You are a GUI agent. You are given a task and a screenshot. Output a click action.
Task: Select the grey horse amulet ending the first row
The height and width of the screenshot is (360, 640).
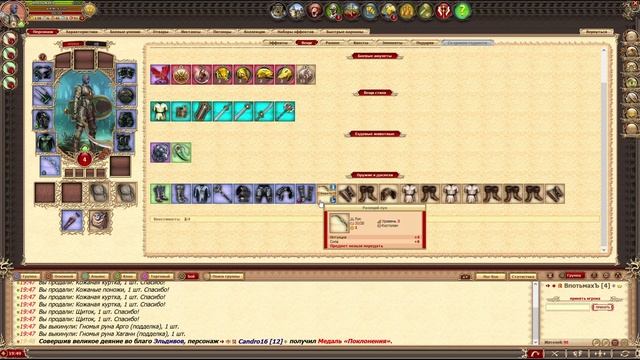306,75
